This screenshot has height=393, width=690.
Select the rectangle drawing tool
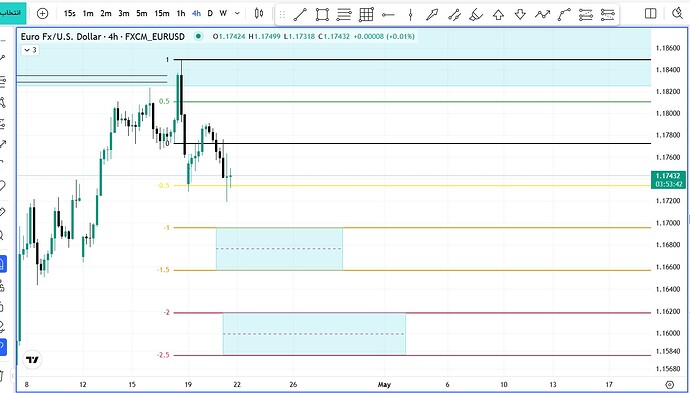(322, 15)
